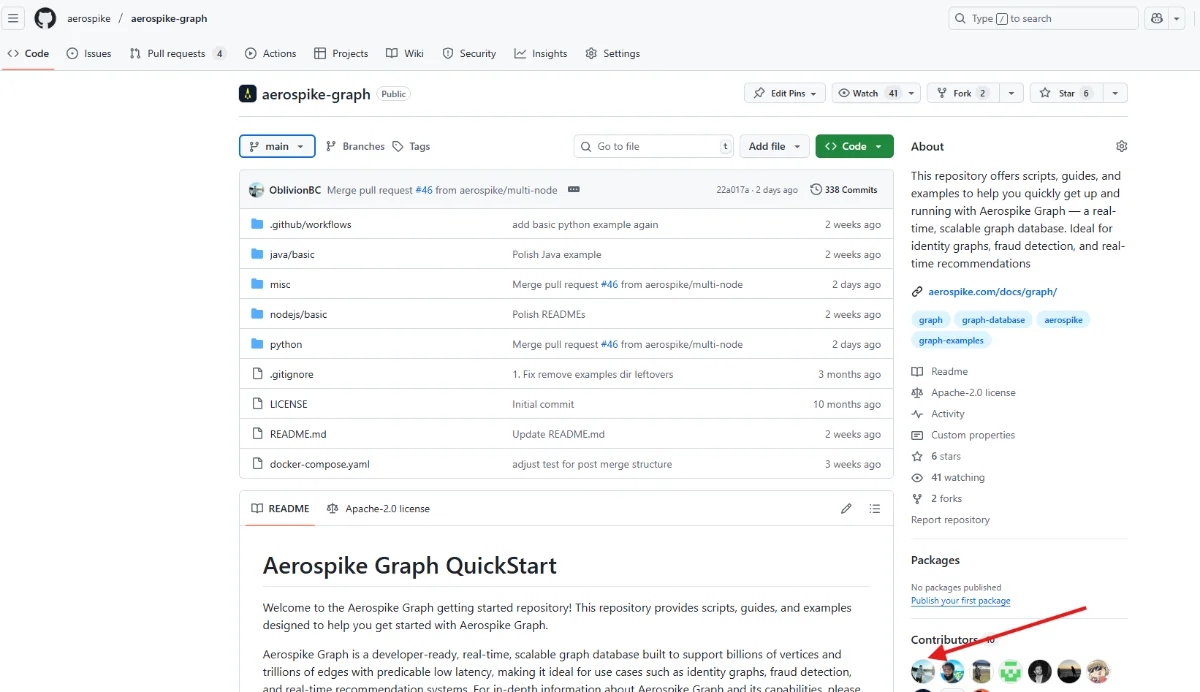Star the repository
Screen dimensions: 1200x692
click(1066, 93)
